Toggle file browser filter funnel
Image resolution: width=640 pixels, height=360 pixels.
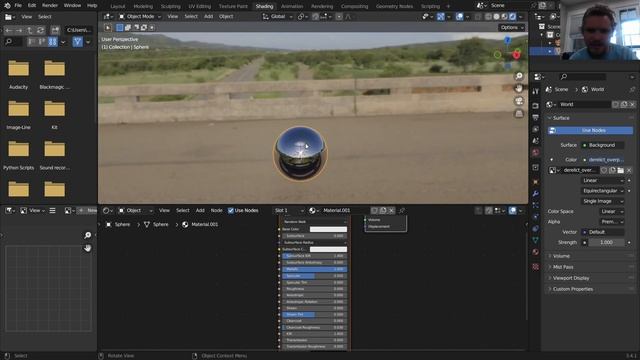point(77,42)
